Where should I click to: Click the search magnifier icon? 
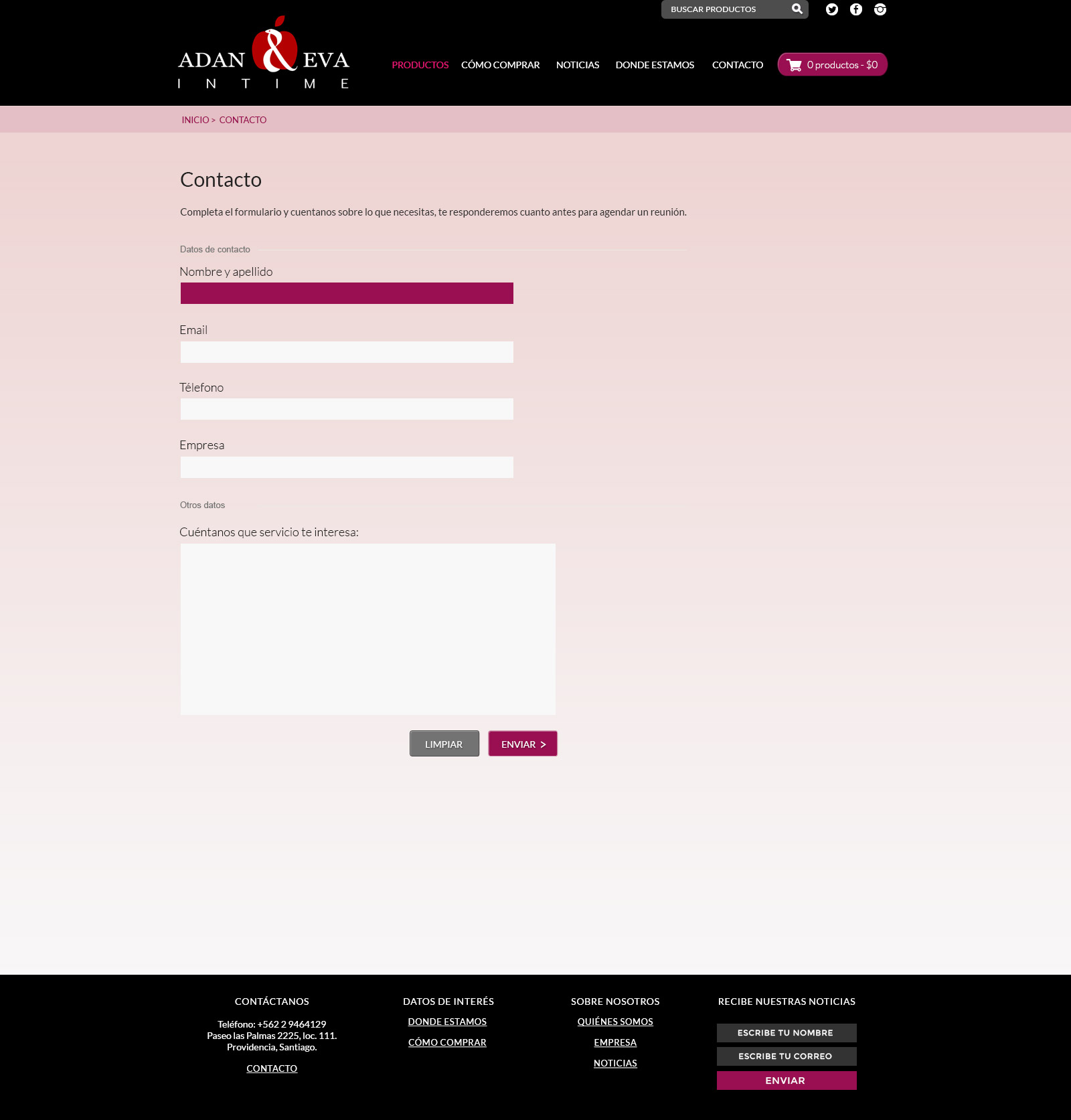[x=797, y=9]
